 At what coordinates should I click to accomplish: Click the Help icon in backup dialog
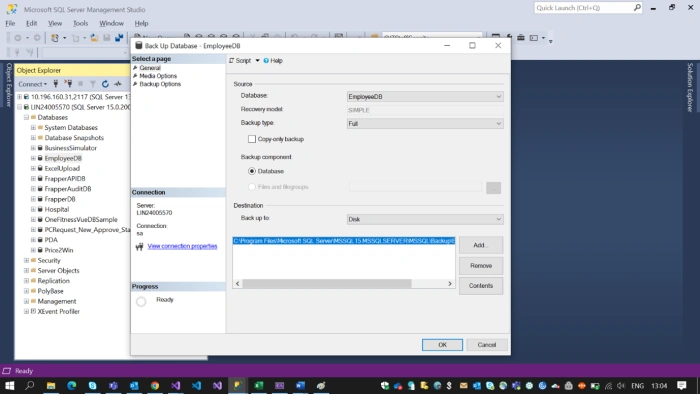coord(266,61)
